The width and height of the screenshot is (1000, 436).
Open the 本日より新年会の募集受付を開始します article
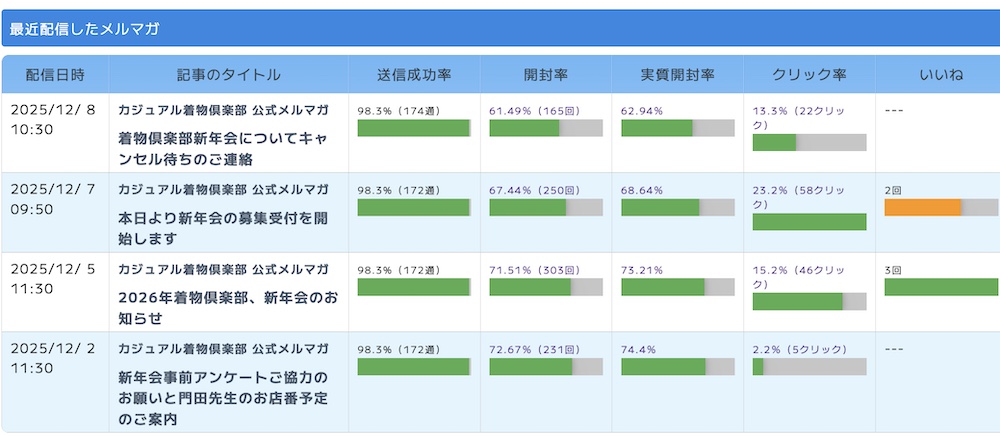tap(227, 228)
